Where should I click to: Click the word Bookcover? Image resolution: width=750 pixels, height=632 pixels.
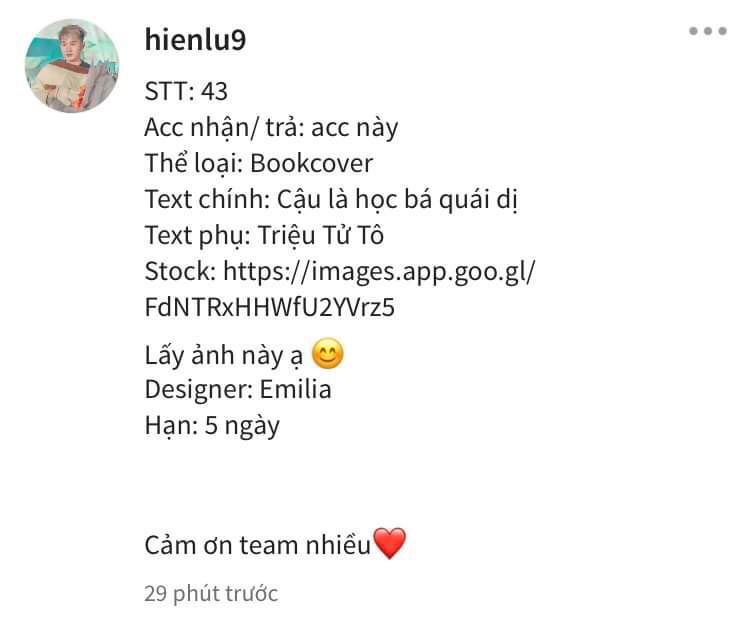(x=311, y=163)
